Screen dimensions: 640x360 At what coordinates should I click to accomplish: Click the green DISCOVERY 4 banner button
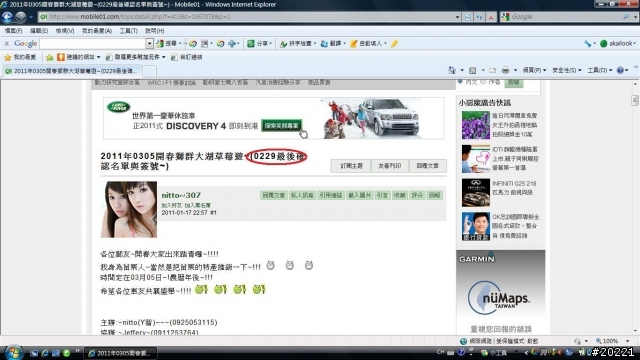(x=282, y=125)
